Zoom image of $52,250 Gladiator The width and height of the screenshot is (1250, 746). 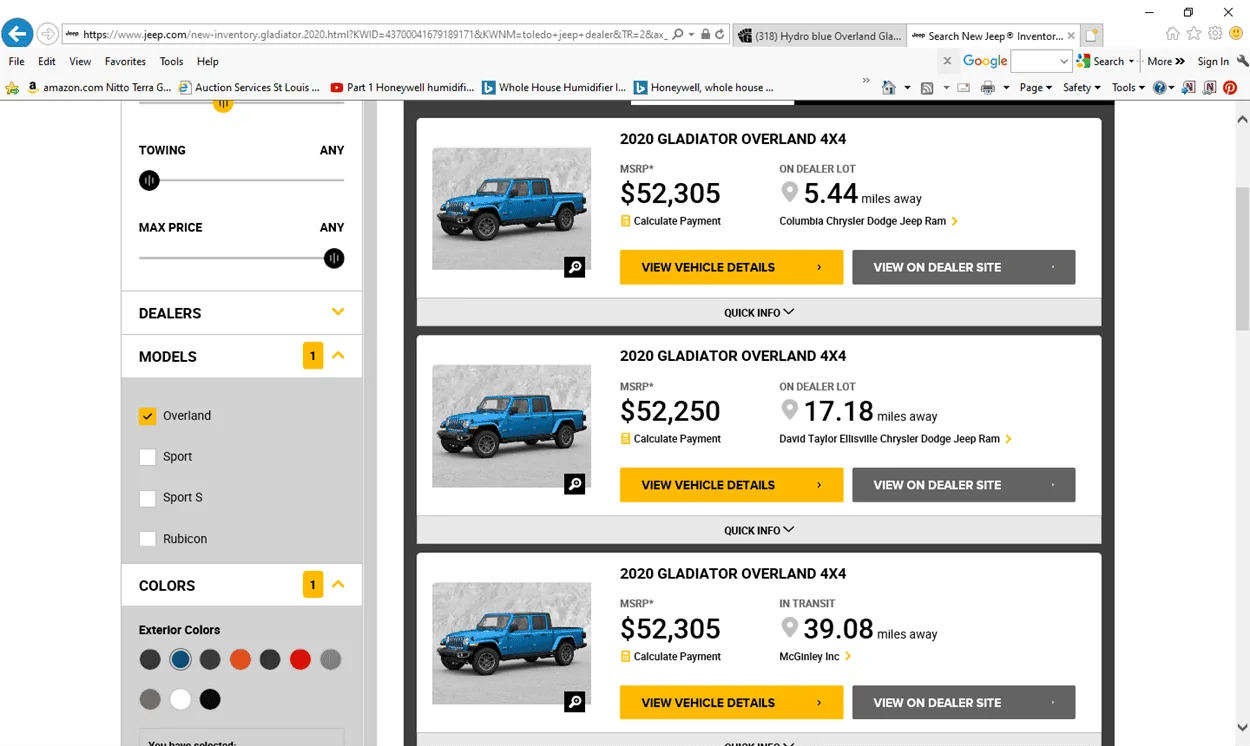(574, 485)
